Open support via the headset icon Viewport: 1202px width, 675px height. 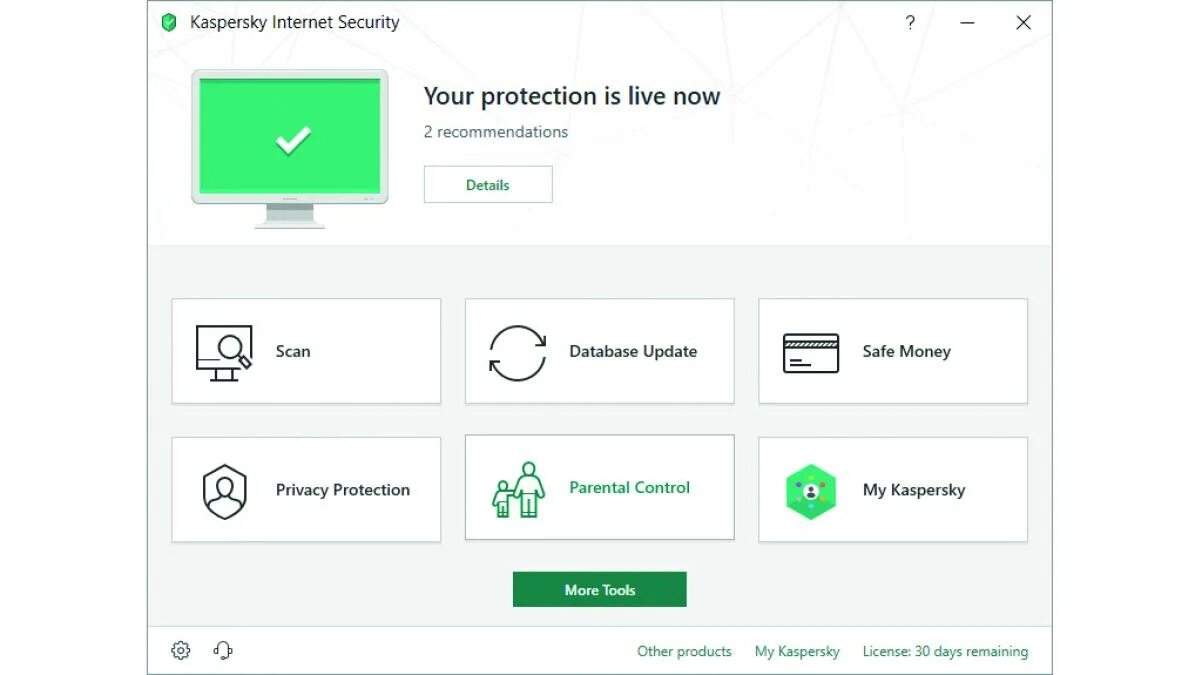(x=223, y=651)
